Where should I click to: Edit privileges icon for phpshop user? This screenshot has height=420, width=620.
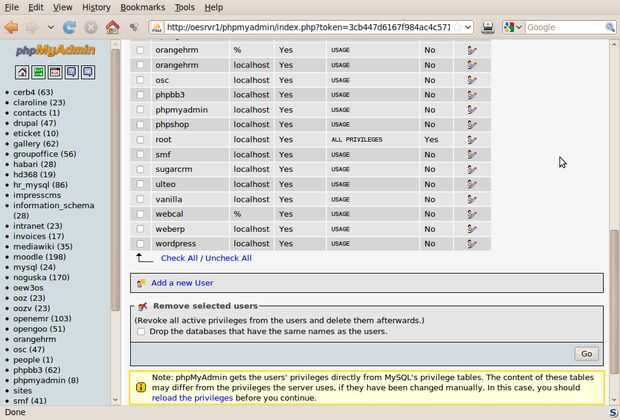click(472, 125)
